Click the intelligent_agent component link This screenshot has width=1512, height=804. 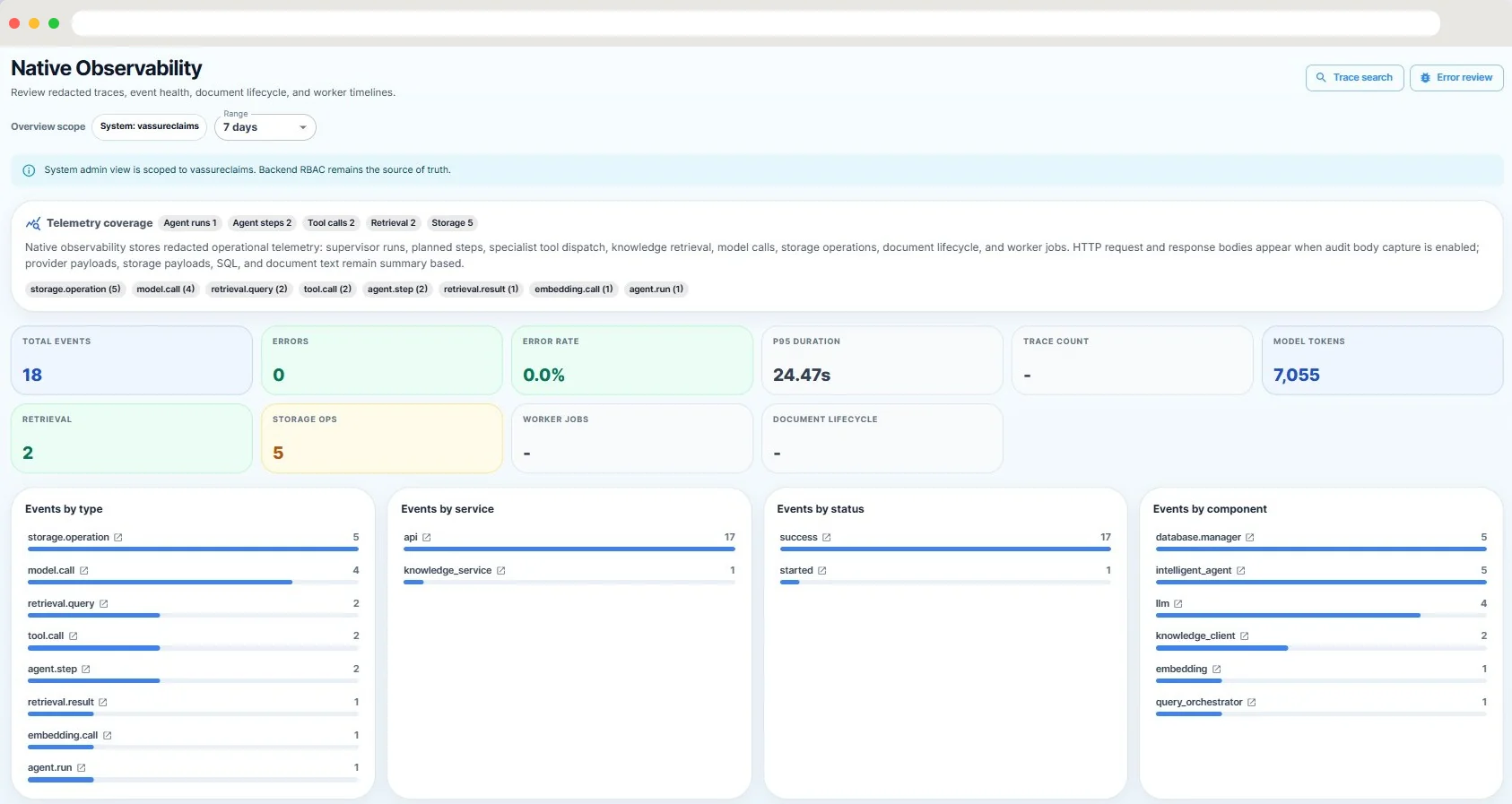click(1194, 571)
